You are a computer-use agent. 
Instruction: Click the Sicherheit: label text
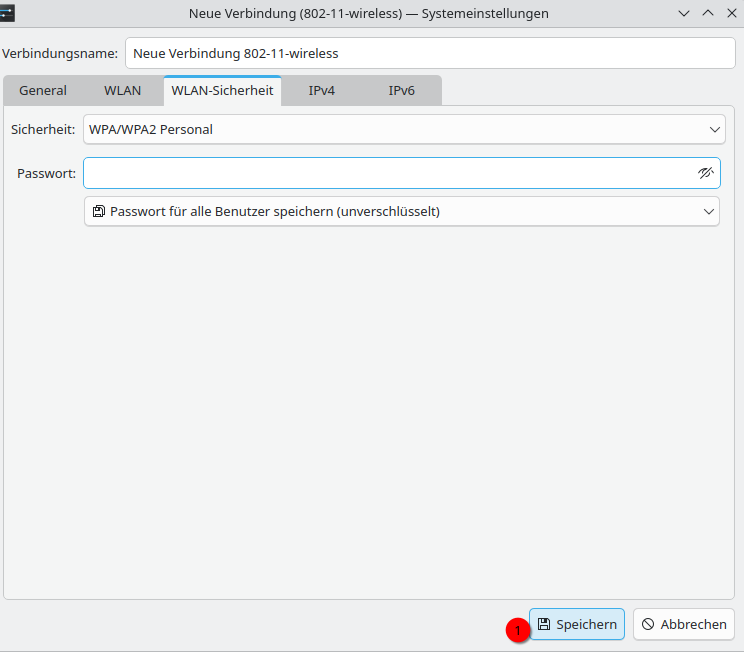(43, 129)
